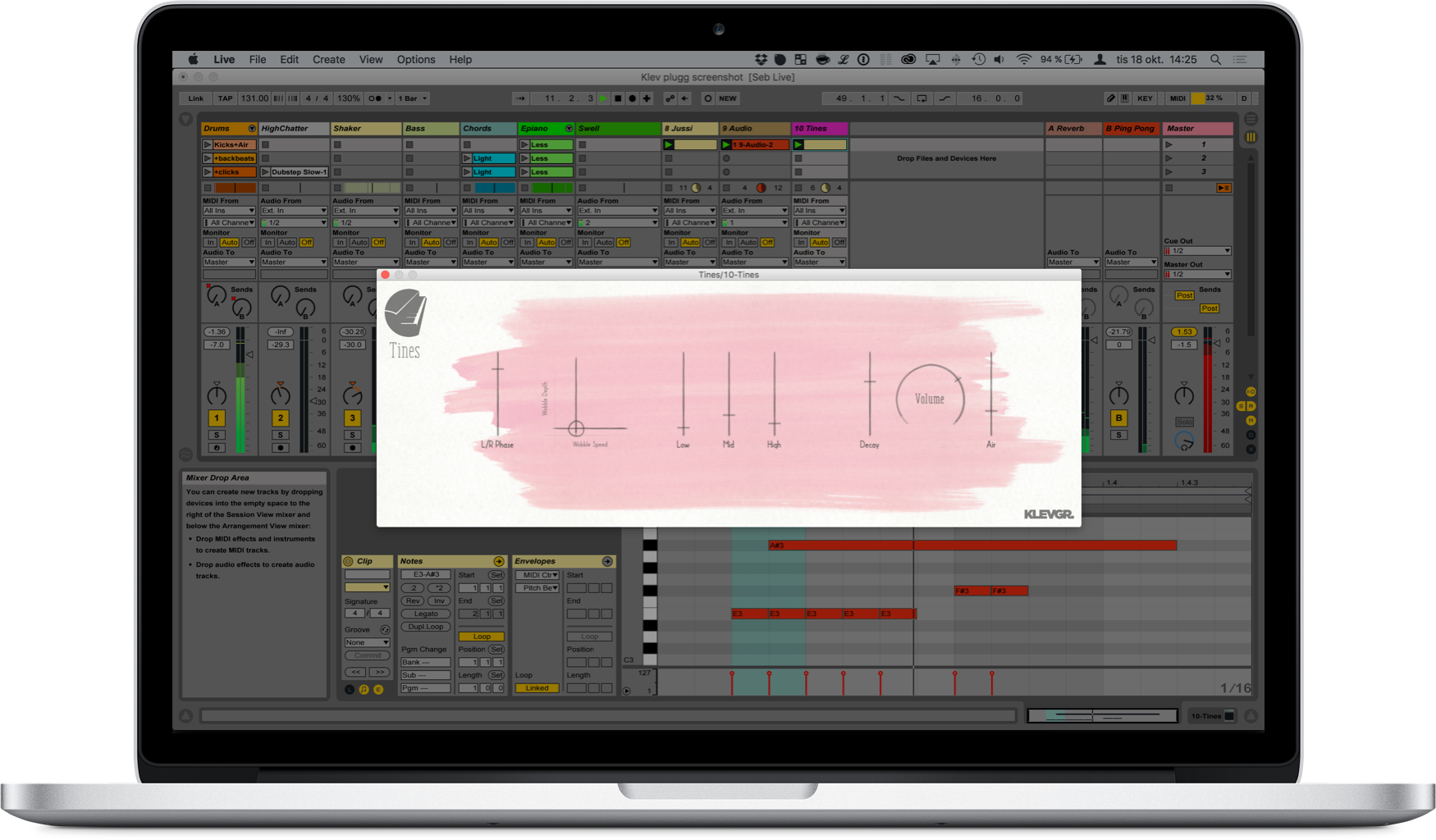Set Drums monitor to In
Screen dimensions: 1436x840
pyautogui.click(x=211, y=243)
